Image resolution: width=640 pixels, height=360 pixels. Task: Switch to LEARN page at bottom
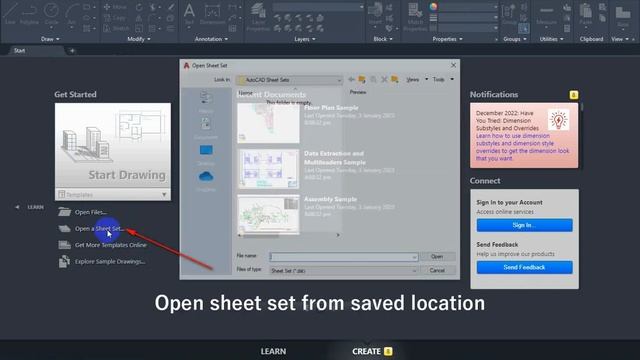tap(273, 351)
